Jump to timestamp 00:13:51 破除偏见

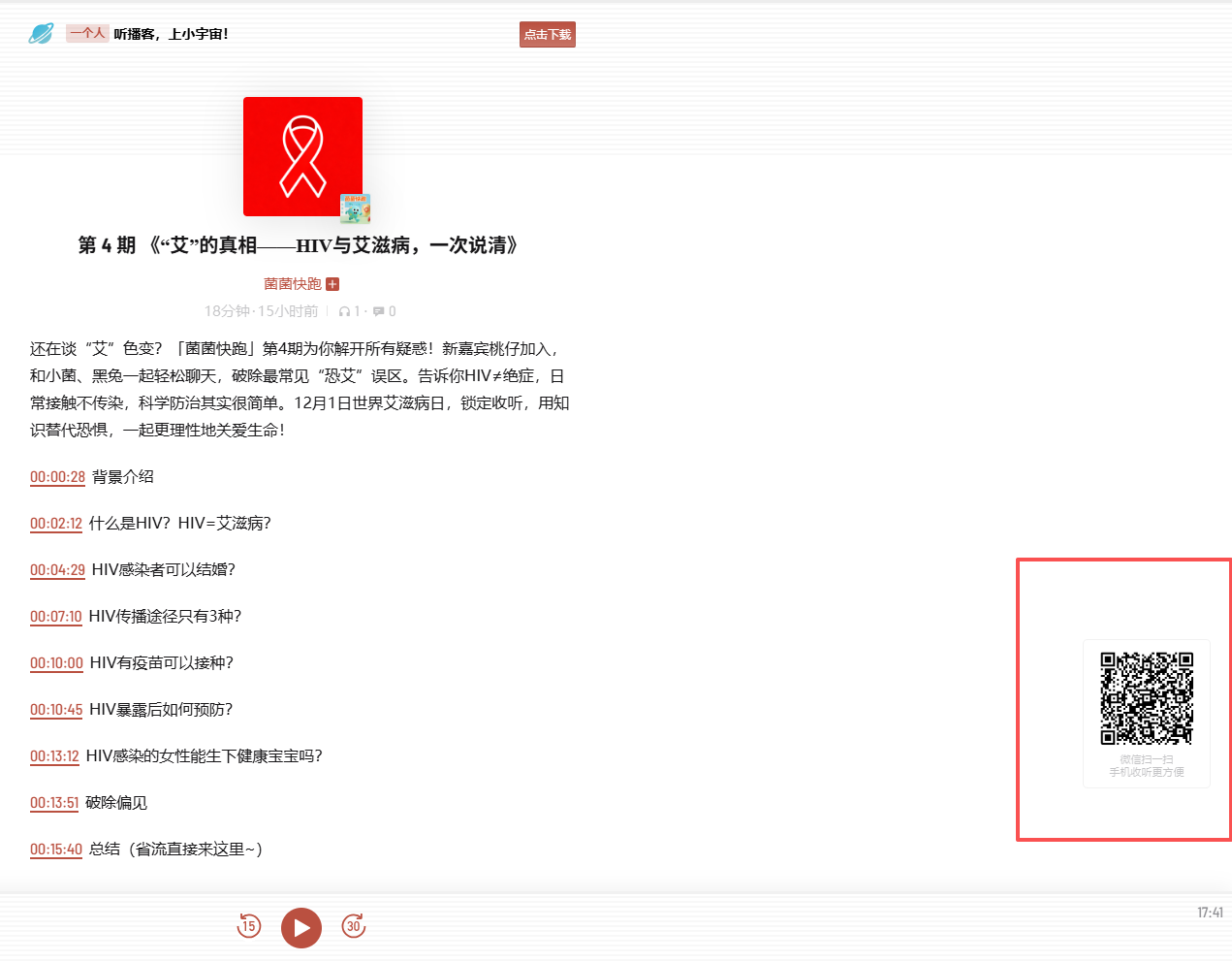click(55, 803)
